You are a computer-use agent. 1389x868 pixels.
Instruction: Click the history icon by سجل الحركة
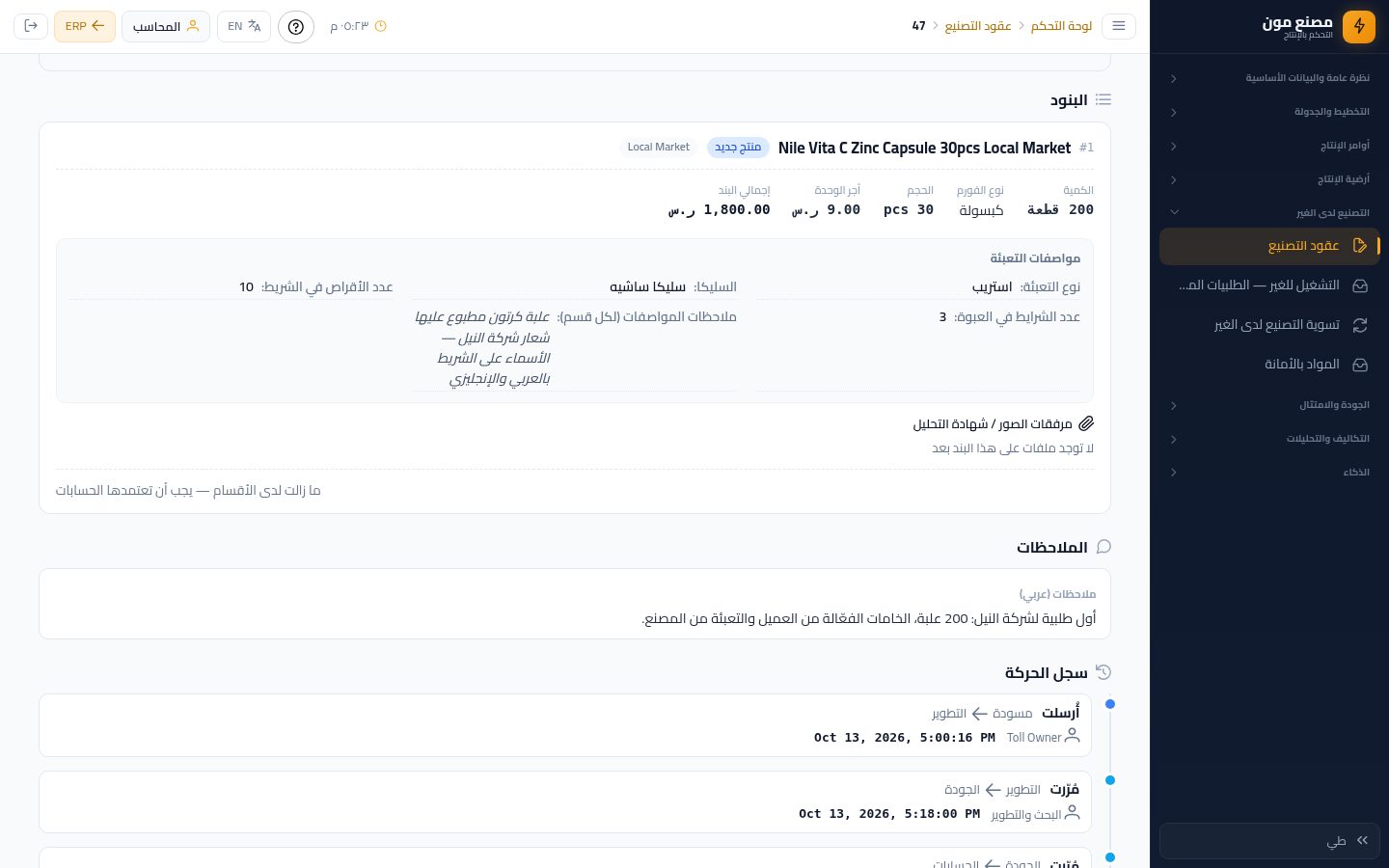pos(1103,672)
